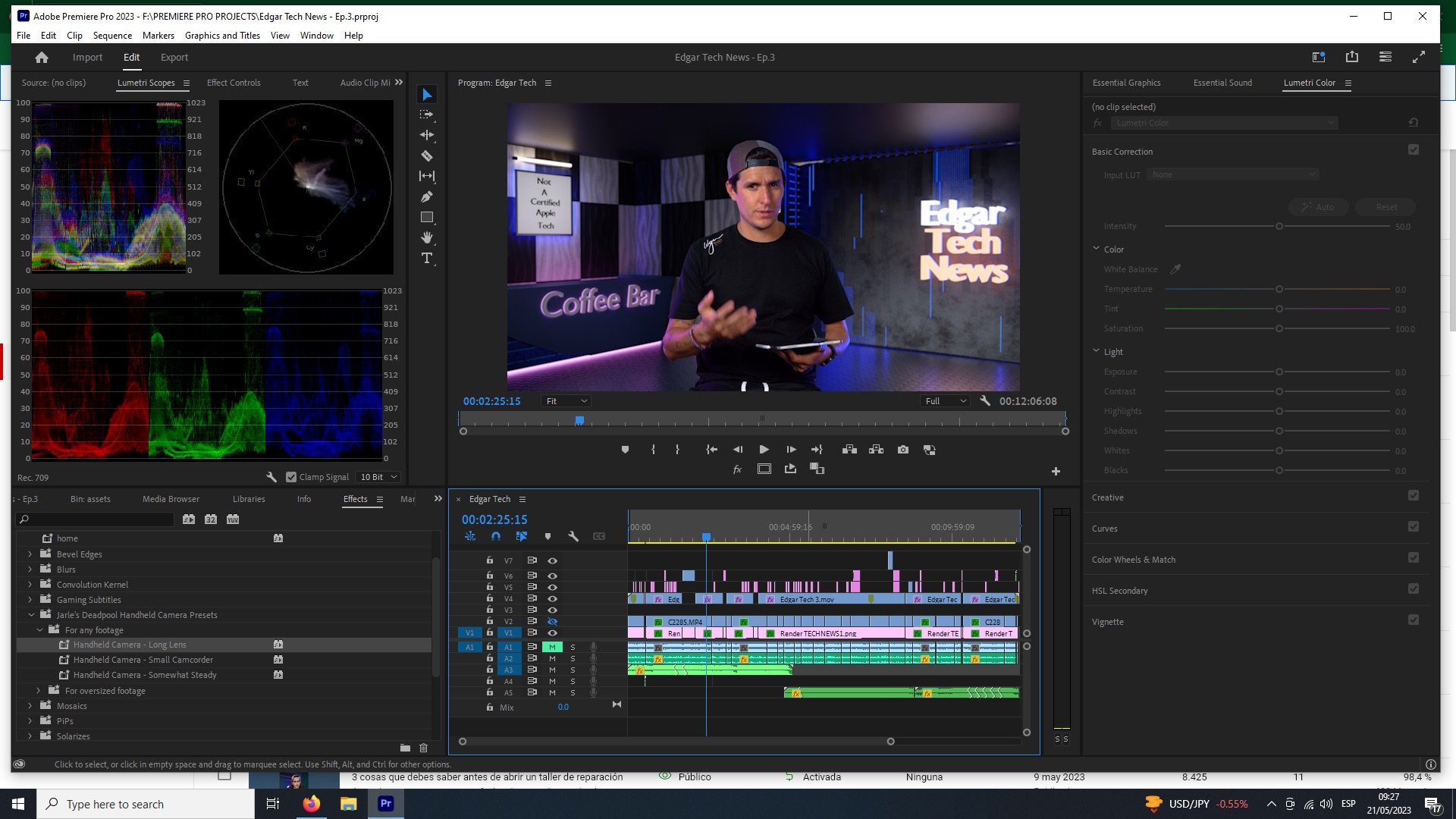The image size is (1456, 819).
Task: Toggle the timeline Snap magnet icon
Action: (x=496, y=536)
